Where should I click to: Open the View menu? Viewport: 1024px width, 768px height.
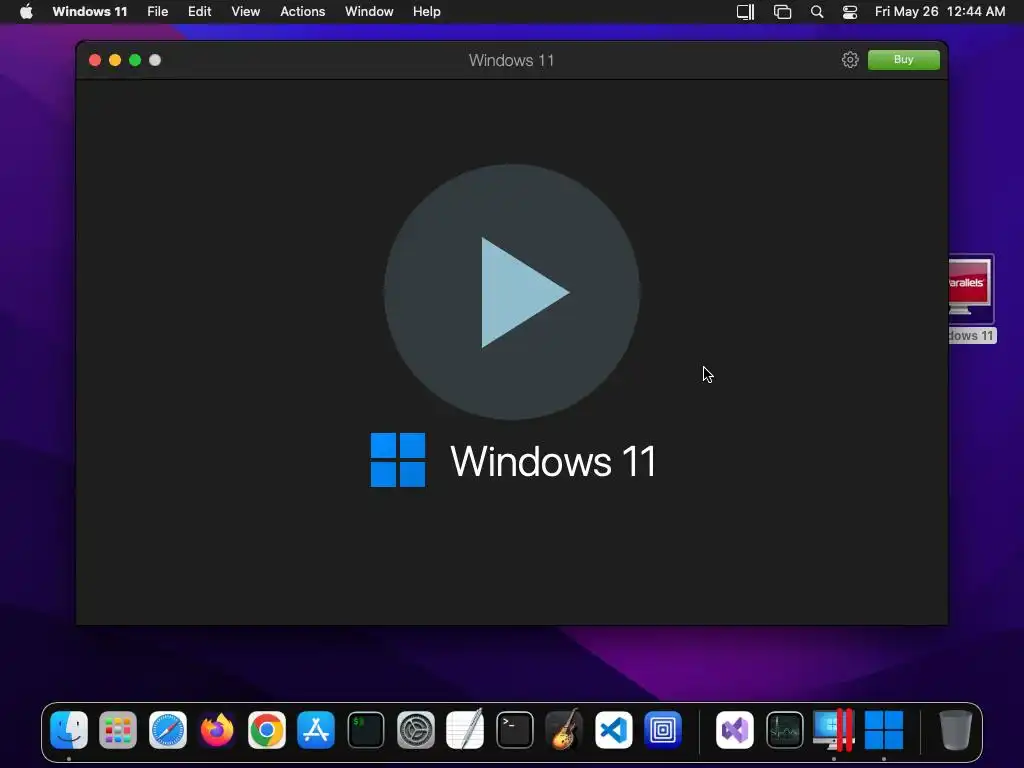(246, 12)
